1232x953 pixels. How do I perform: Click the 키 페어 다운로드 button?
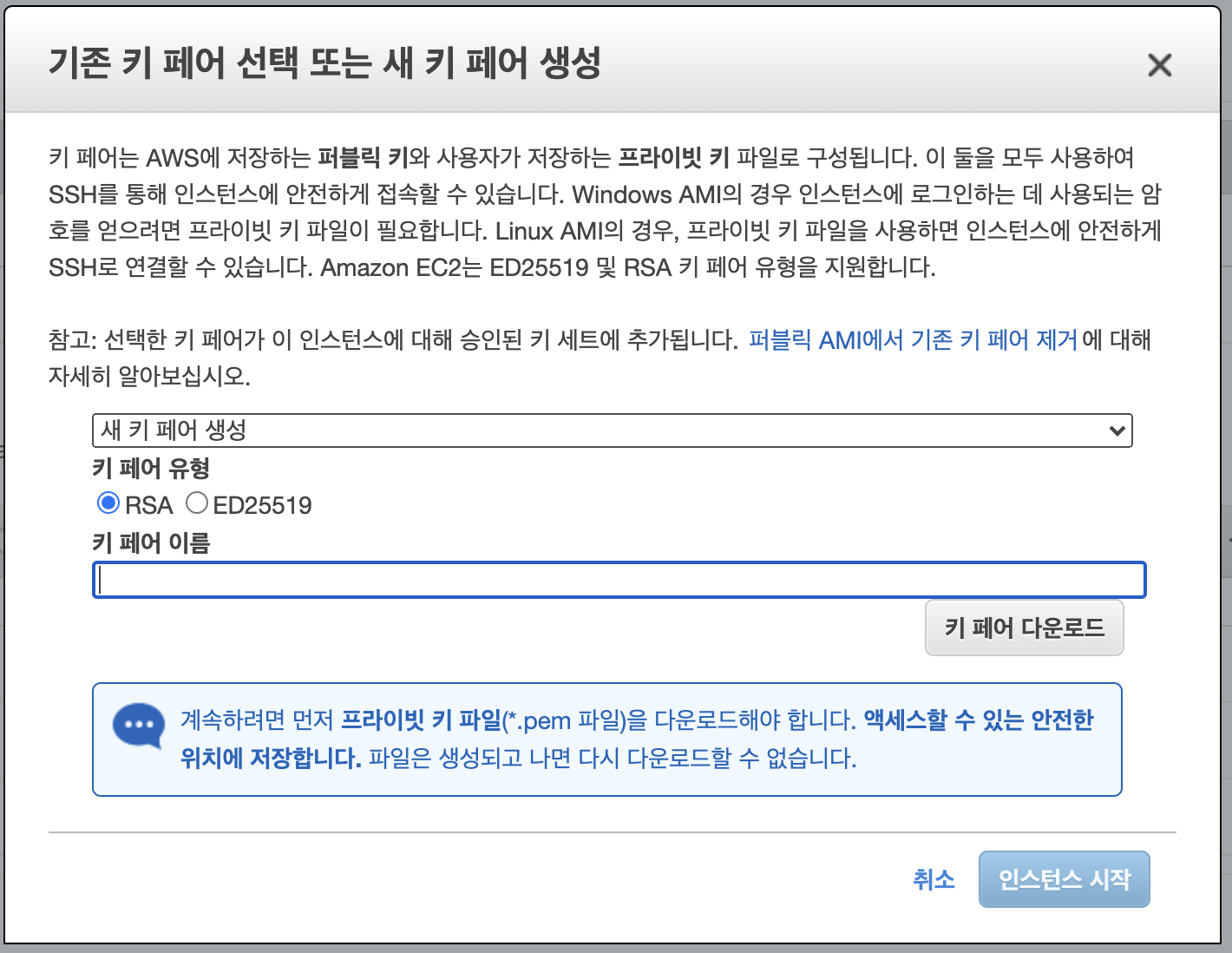(x=1025, y=628)
